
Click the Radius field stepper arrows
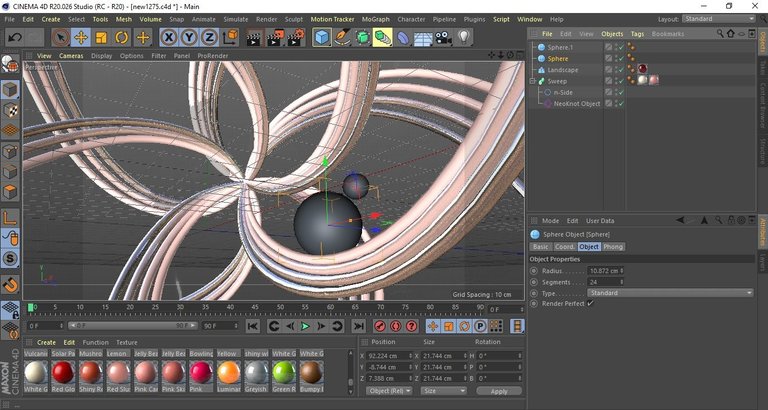coord(622,271)
